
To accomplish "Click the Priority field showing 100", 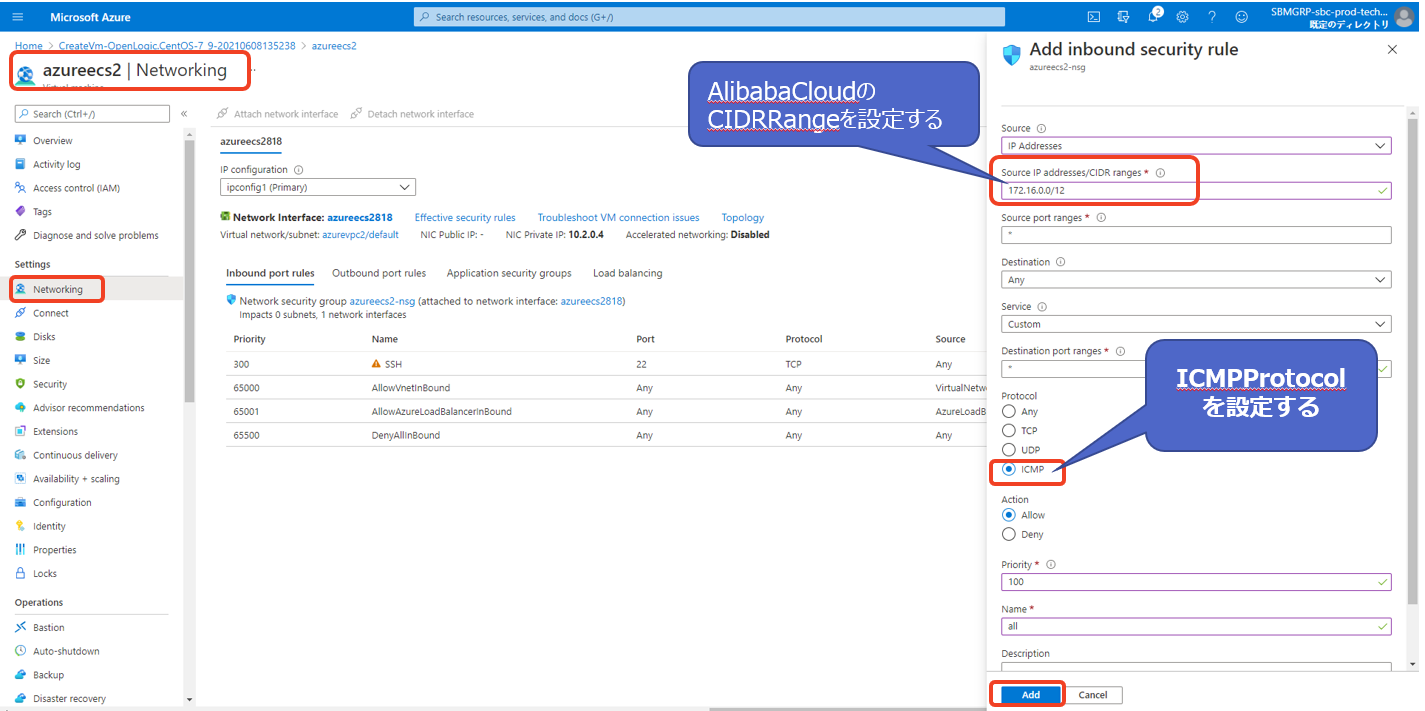I will [1196, 581].
